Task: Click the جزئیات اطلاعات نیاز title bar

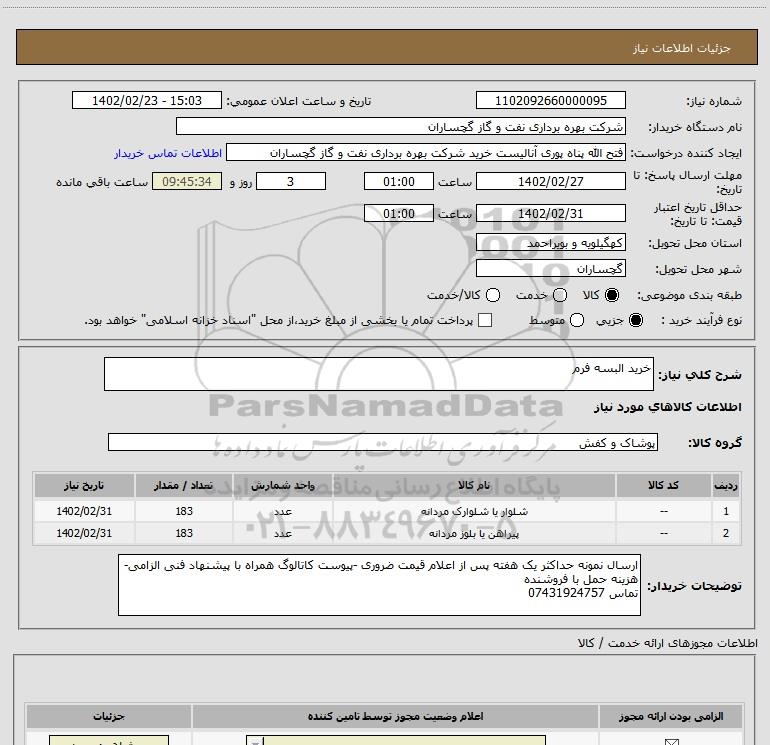Action: (387, 48)
